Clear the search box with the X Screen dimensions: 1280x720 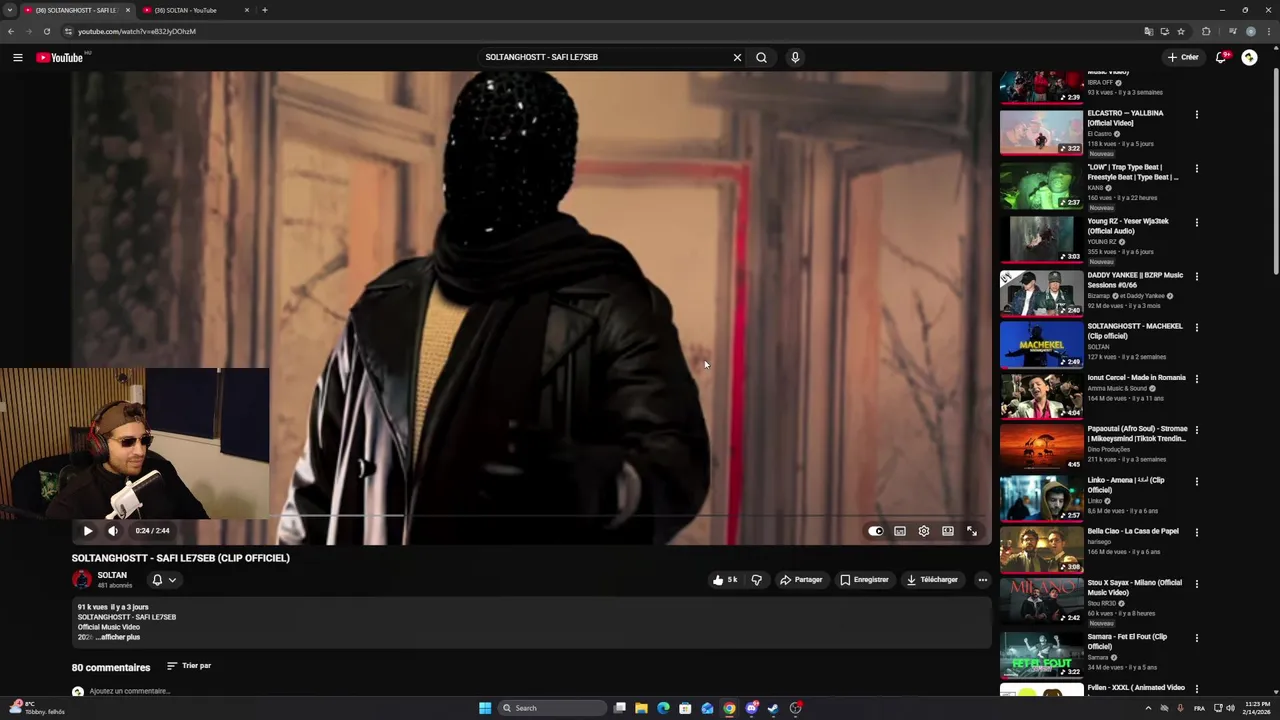click(x=737, y=57)
